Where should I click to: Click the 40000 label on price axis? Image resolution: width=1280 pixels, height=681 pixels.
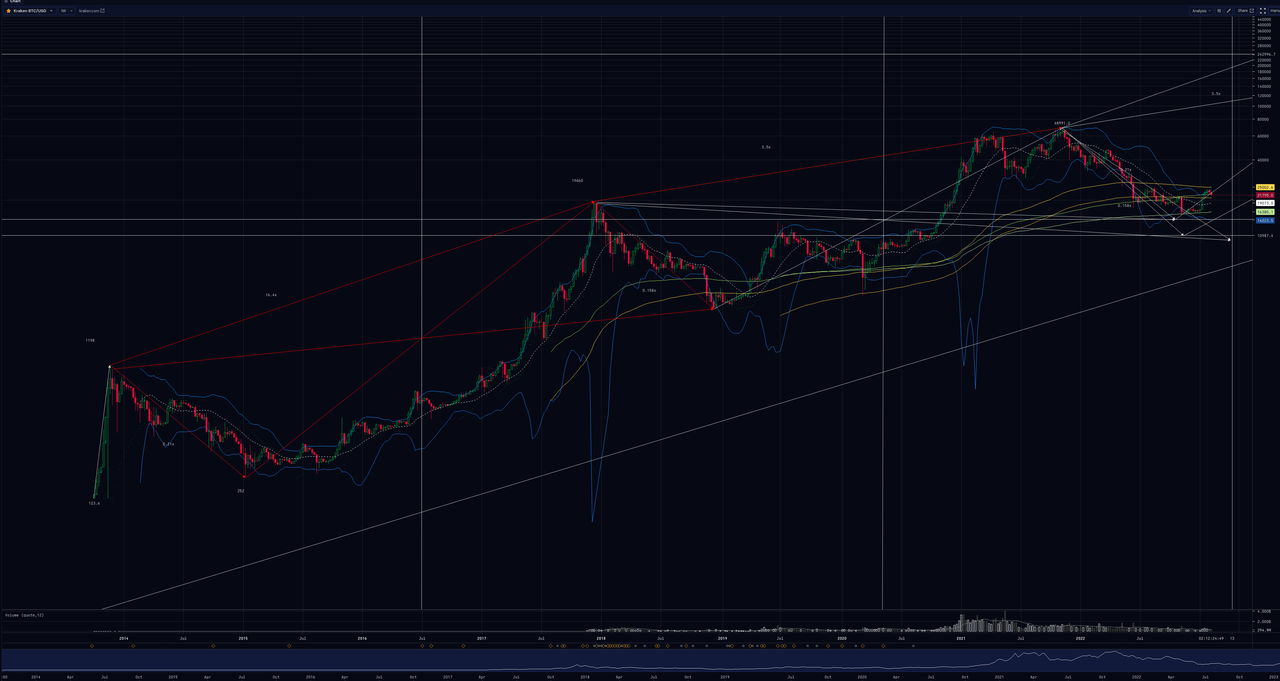pos(1265,160)
